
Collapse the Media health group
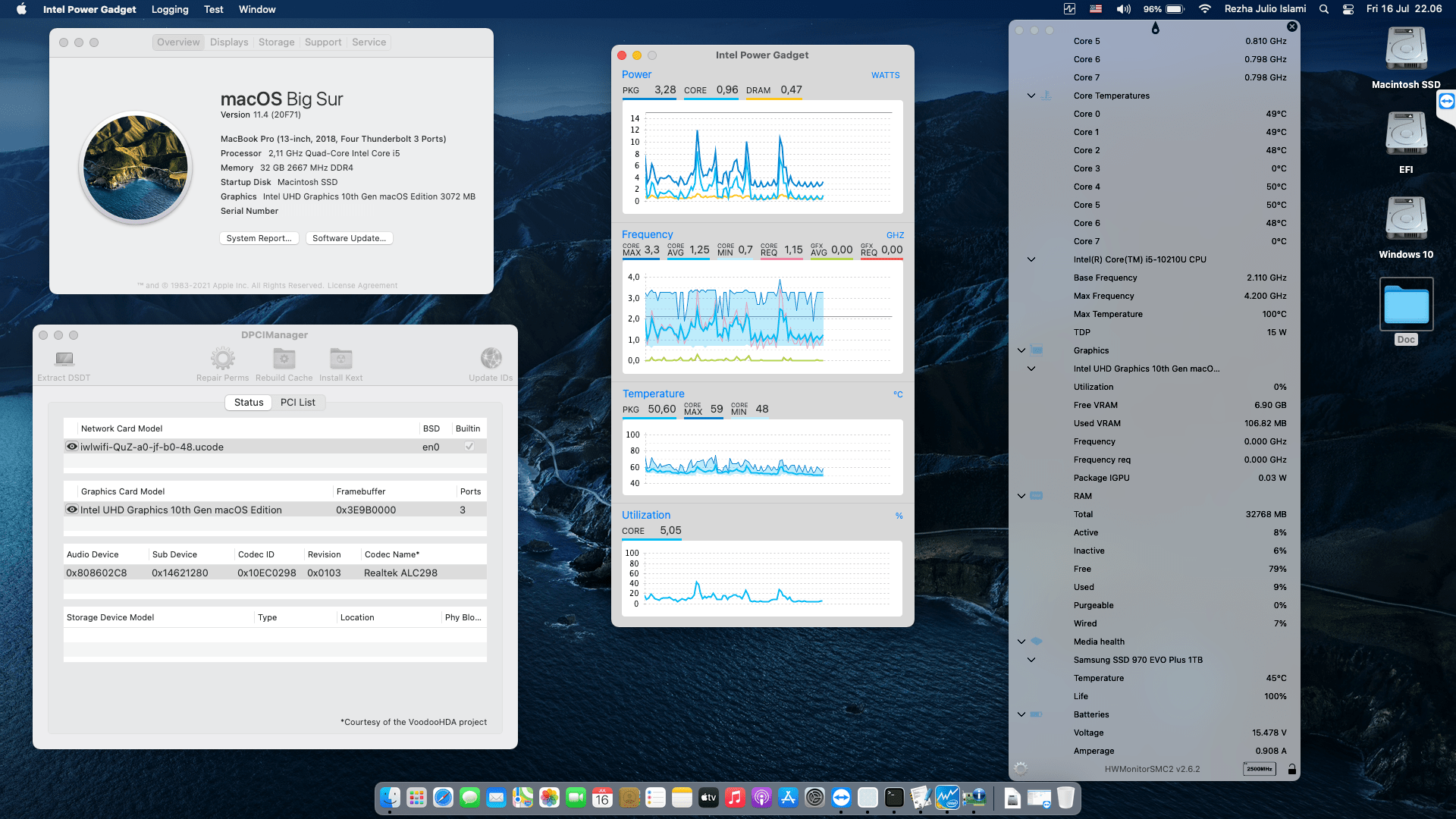pos(1021,642)
